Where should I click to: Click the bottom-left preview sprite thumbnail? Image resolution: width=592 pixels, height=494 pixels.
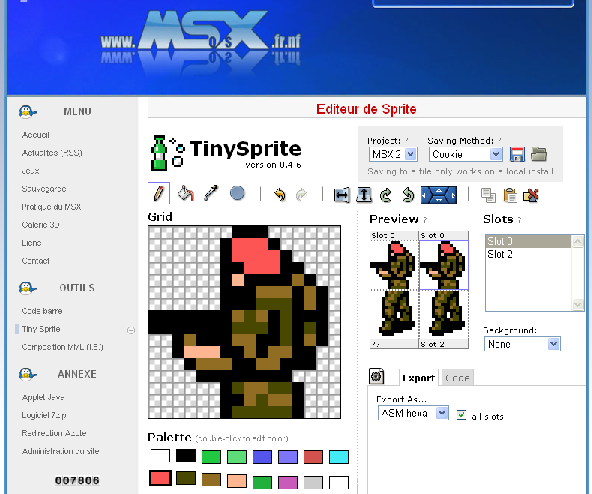[x=394, y=314]
